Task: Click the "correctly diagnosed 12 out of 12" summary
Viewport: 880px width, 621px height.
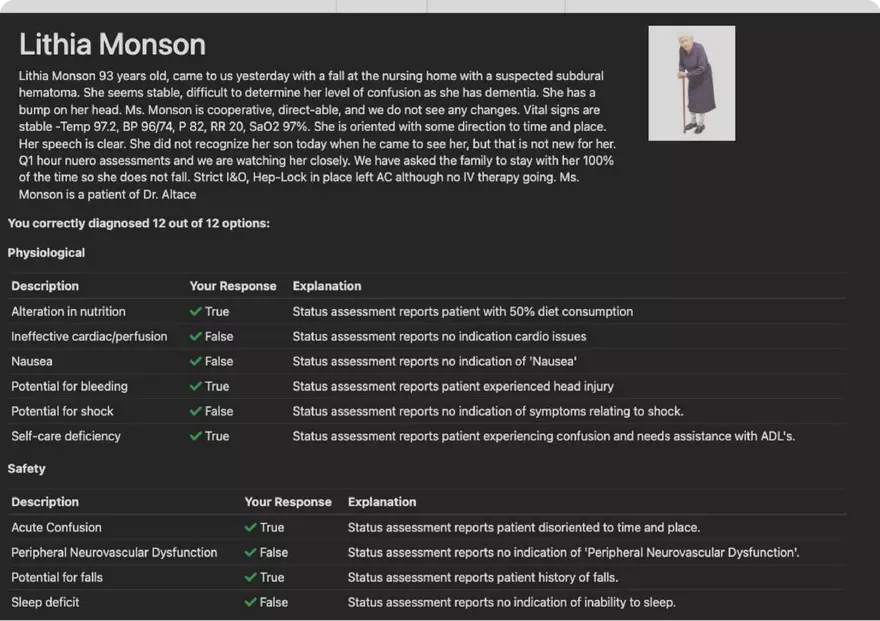Action: click(x=138, y=223)
